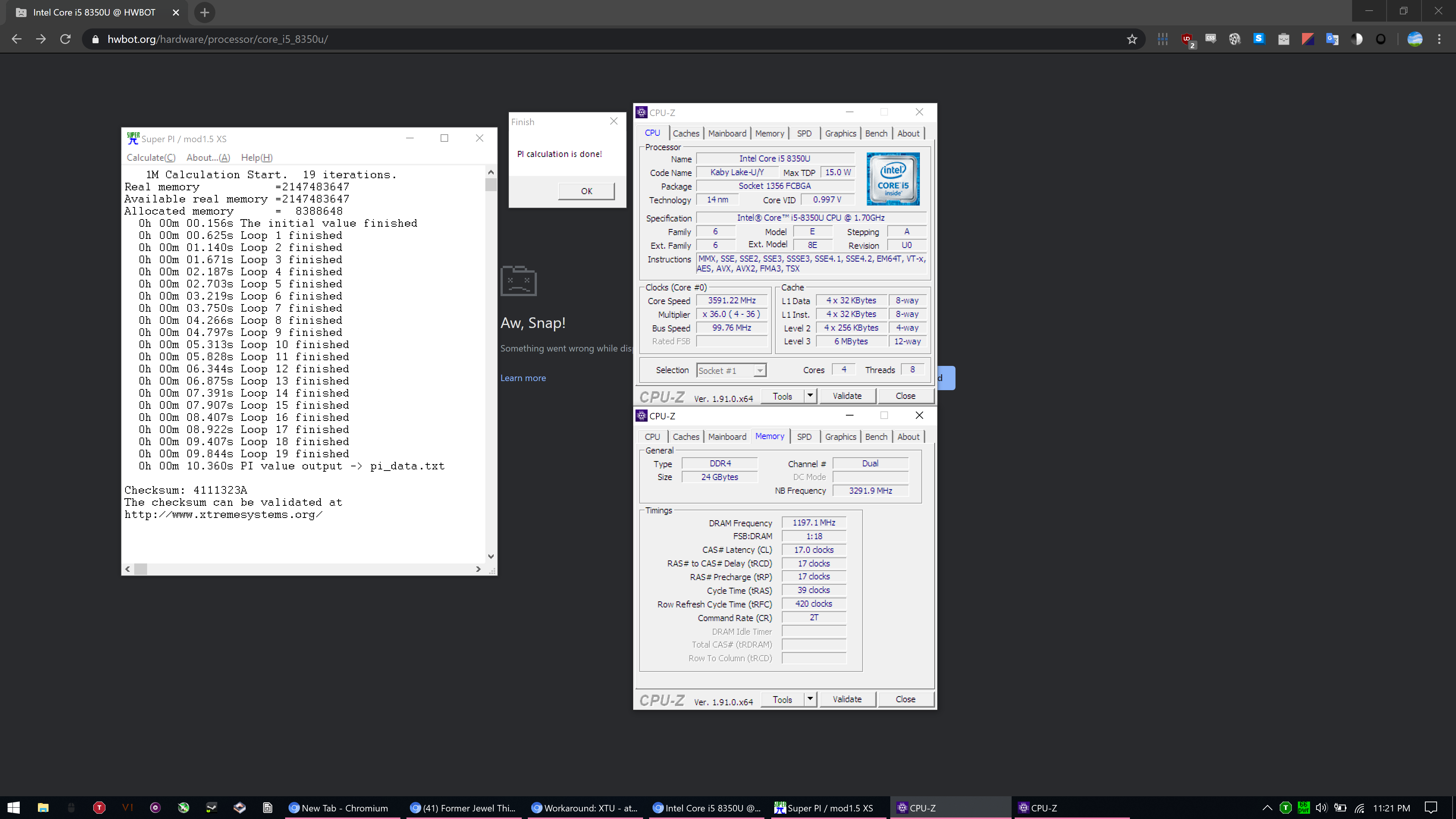Open Graphics tab in top CPU-Z

841,133
